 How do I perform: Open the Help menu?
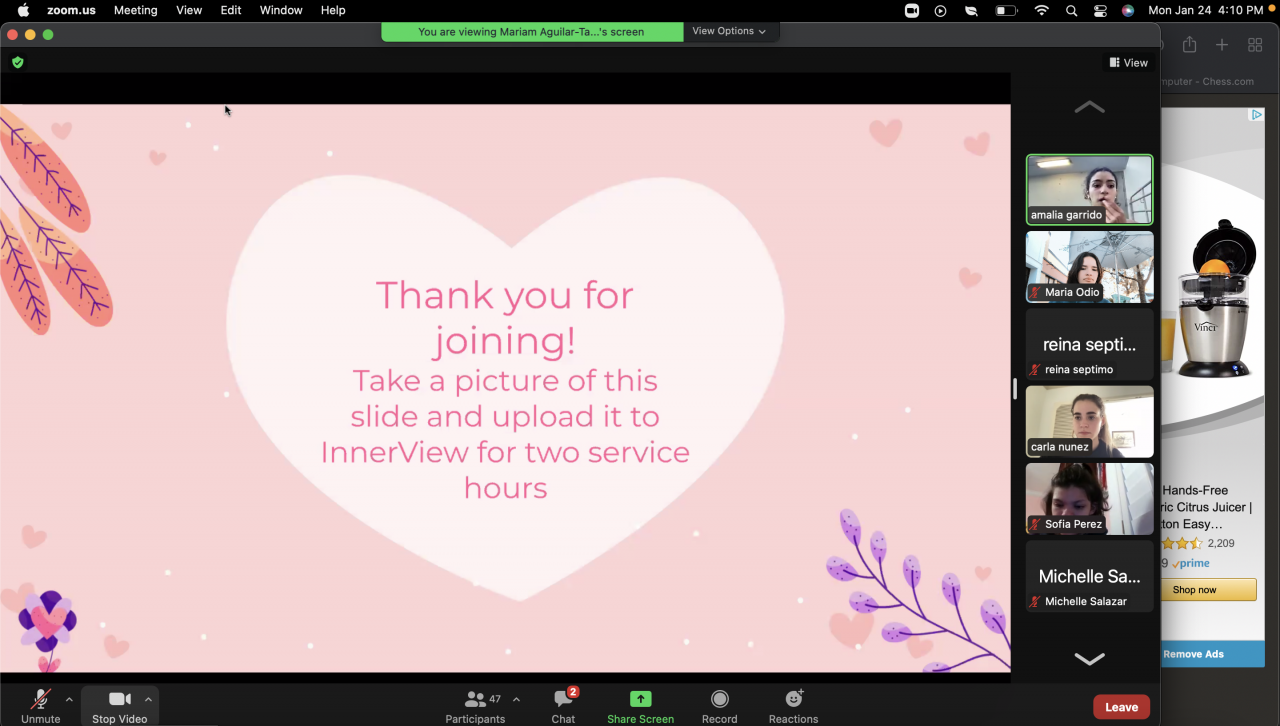333,10
